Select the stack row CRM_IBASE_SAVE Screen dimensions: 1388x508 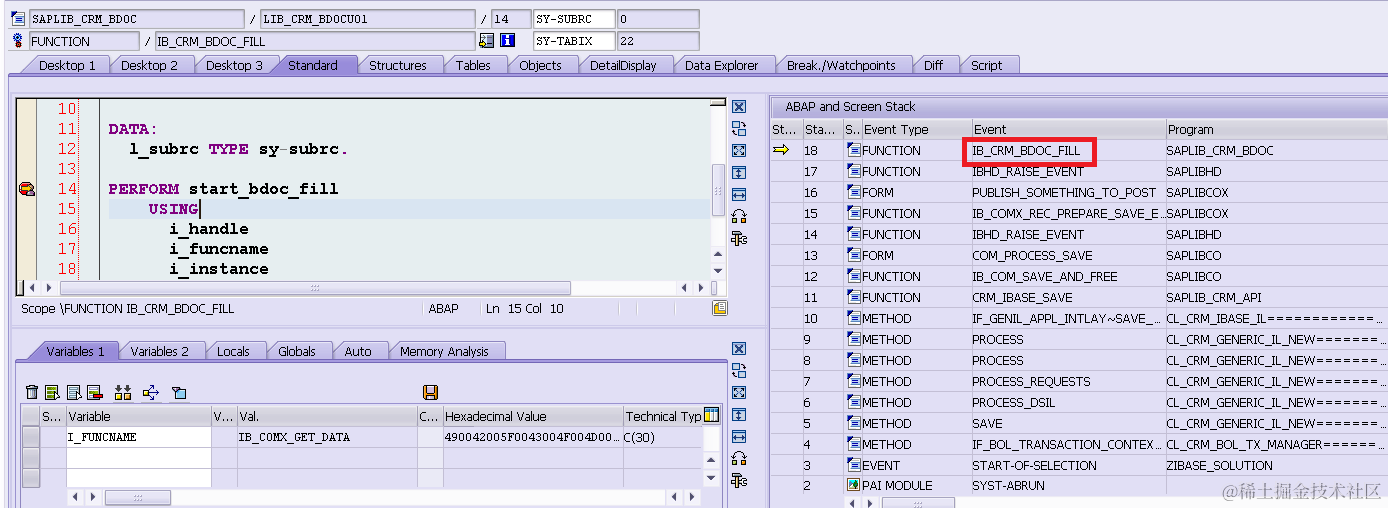click(1079, 297)
